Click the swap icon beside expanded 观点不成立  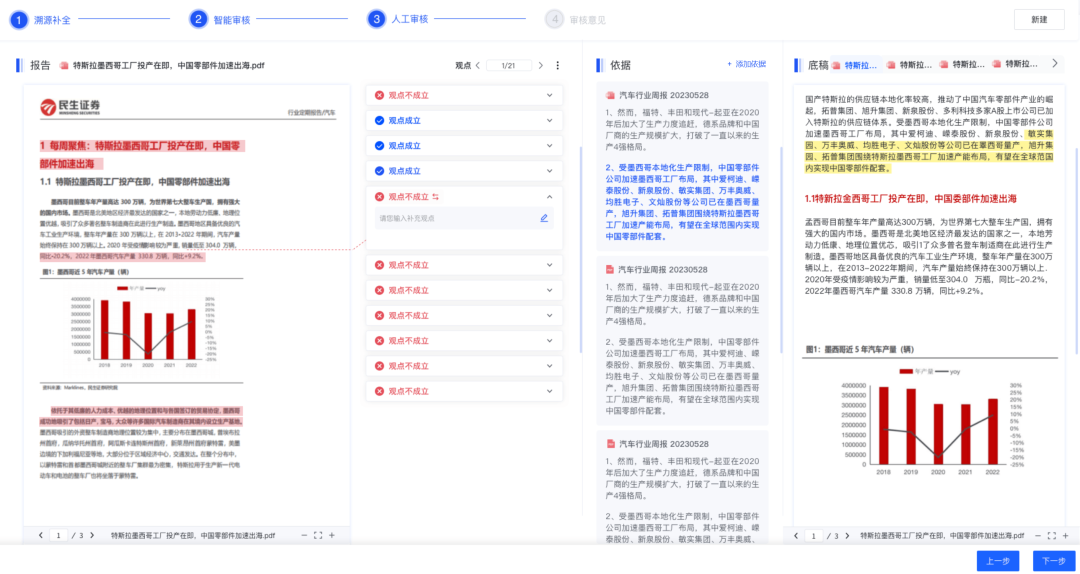[435, 197]
